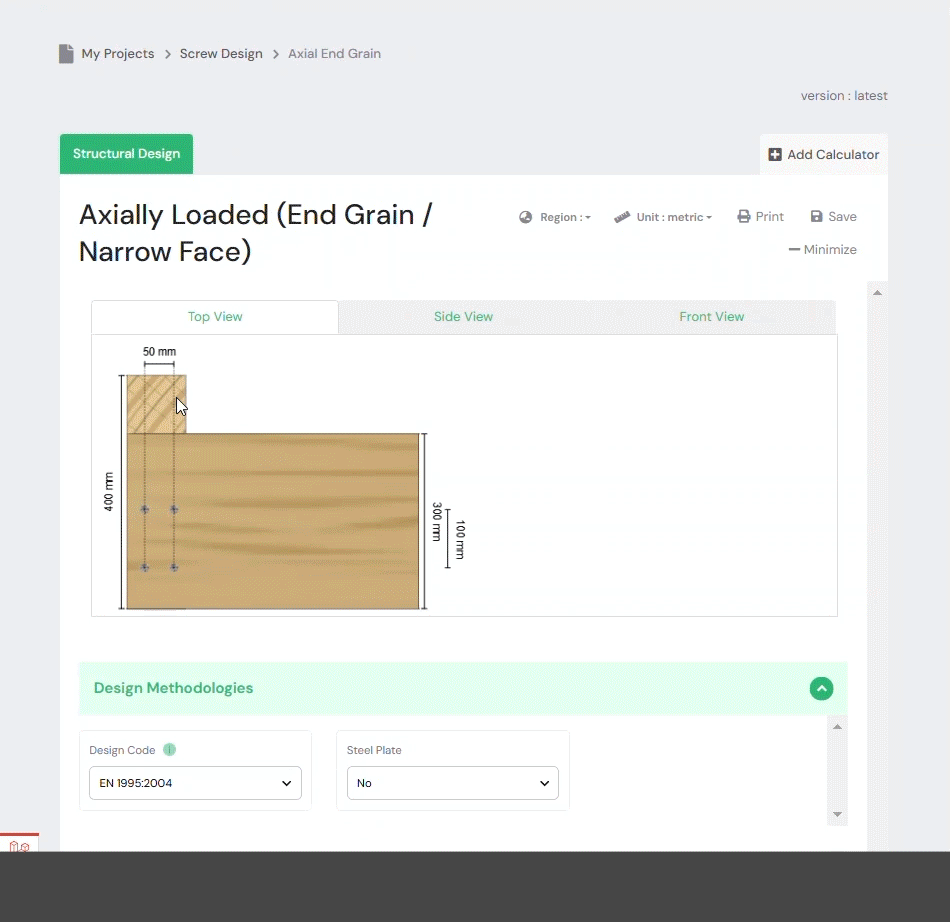Click the plus icon in Add Calculator
Image resolution: width=950 pixels, height=922 pixels.
[775, 154]
